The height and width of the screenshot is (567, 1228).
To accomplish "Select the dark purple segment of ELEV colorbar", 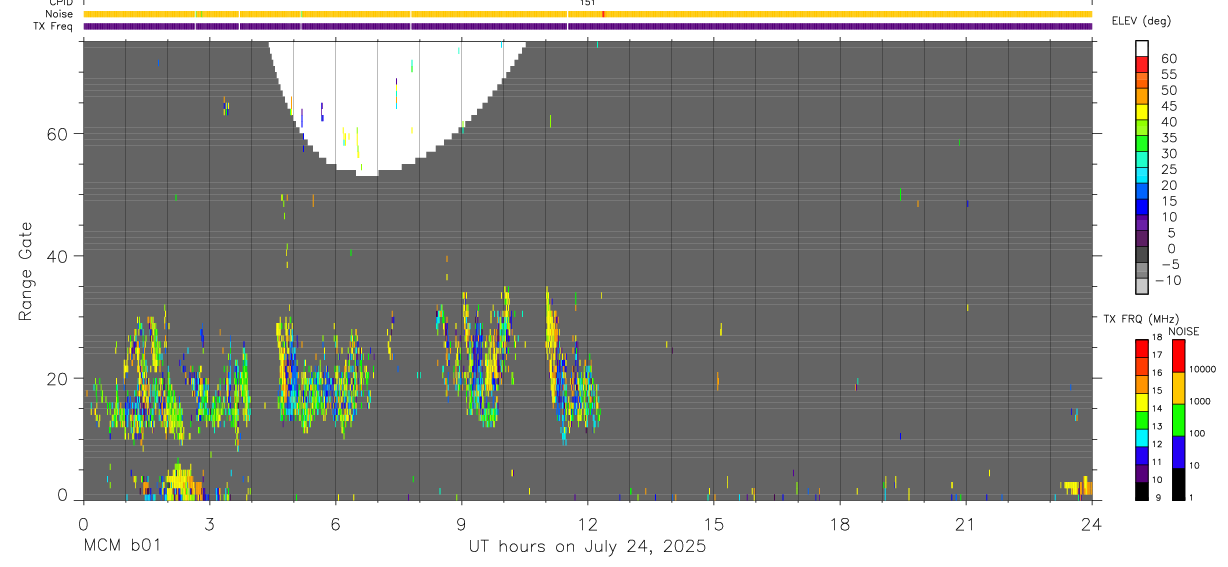I will [1142, 238].
